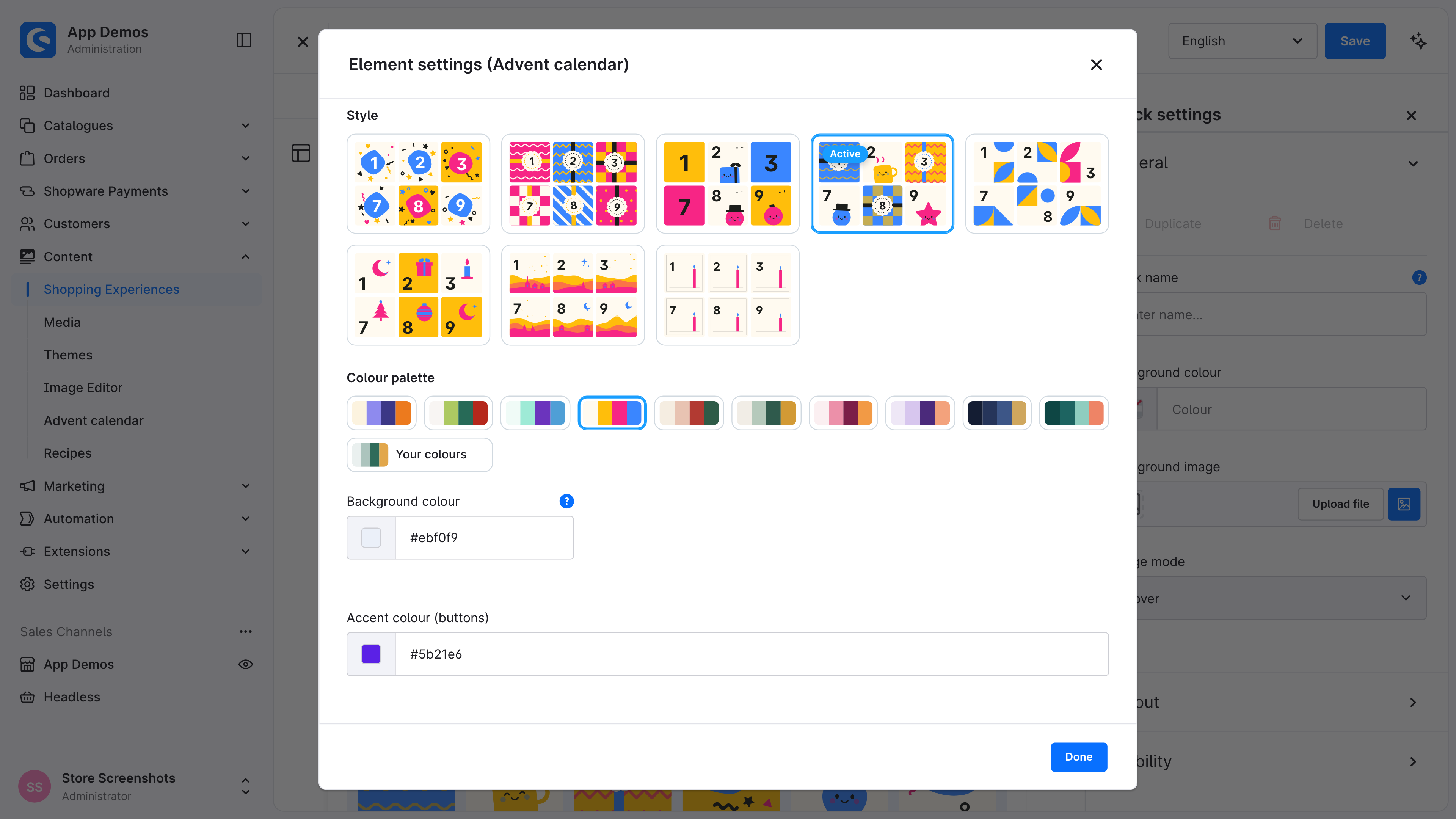Click the block name help icon
1456x819 pixels.
[1419, 278]
